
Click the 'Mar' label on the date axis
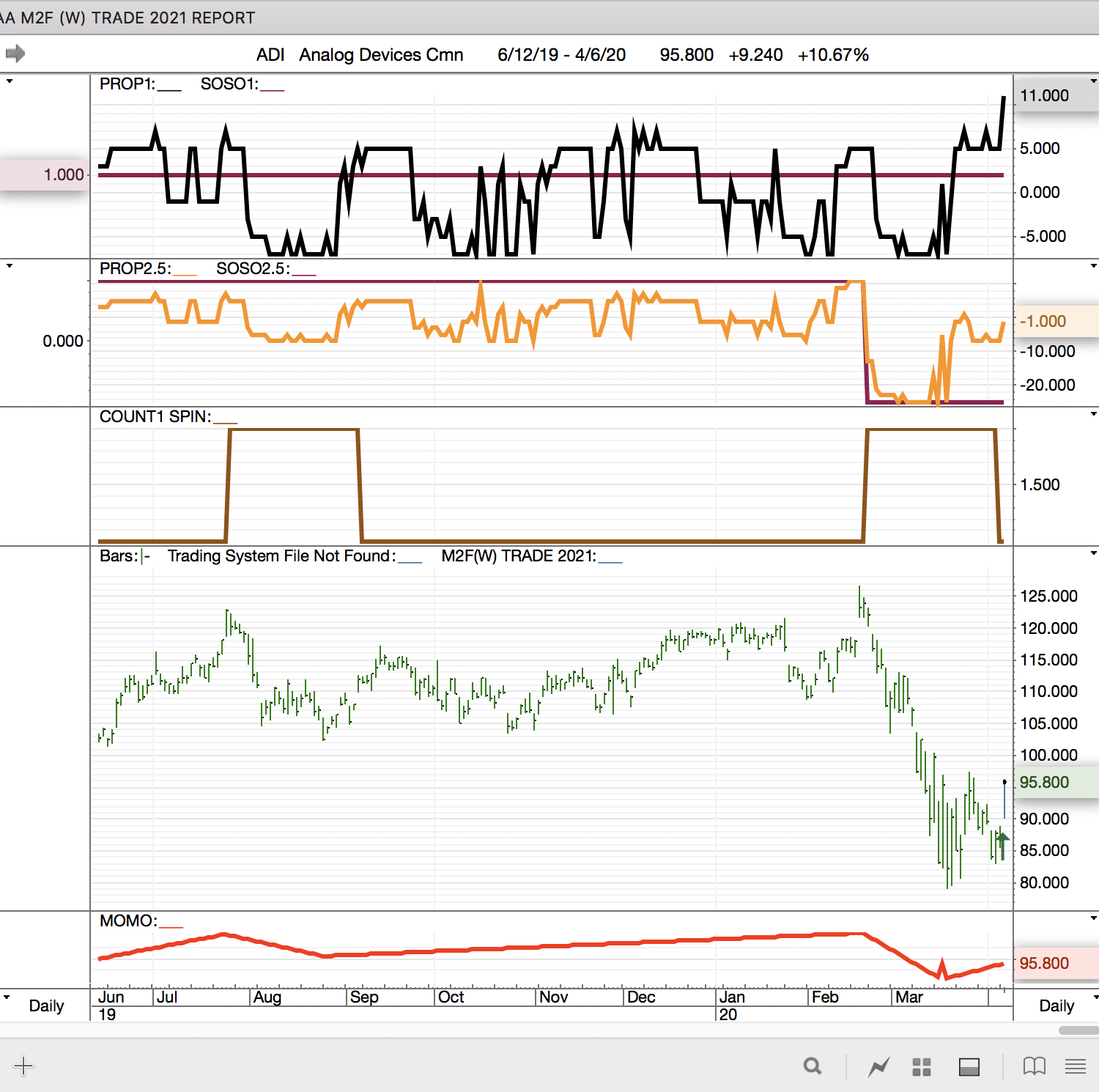tap(909, 997)
